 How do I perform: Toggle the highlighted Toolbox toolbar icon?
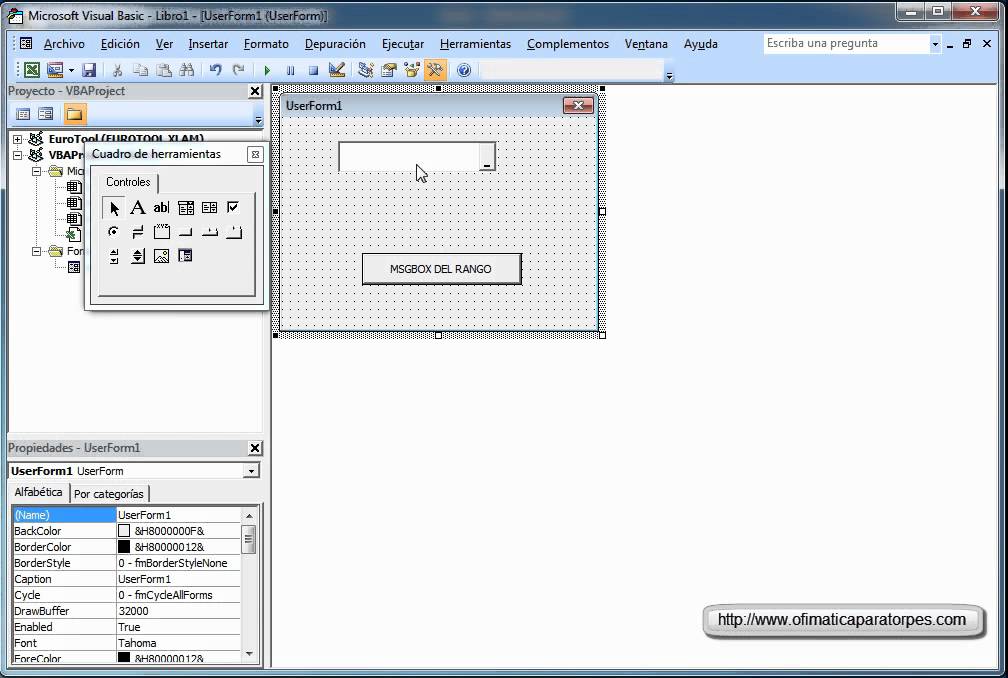pos(435,70)
